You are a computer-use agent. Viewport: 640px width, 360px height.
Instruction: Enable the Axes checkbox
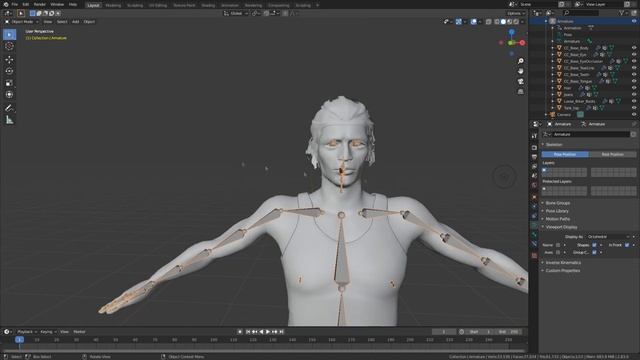558,253
